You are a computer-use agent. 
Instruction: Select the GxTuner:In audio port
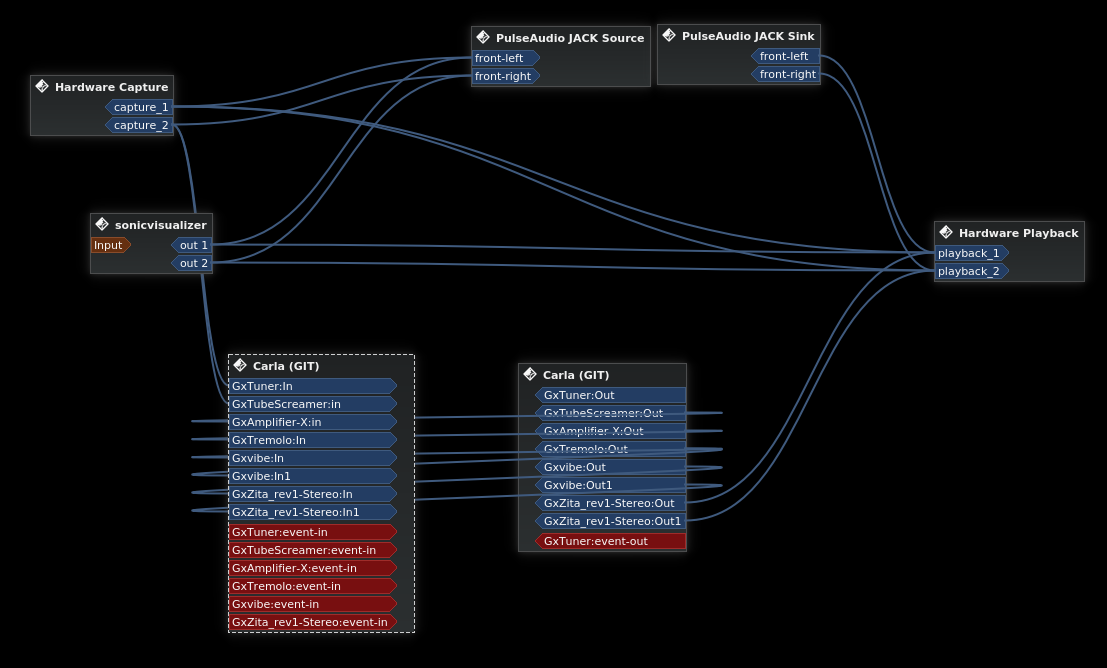tap(312, 386)
